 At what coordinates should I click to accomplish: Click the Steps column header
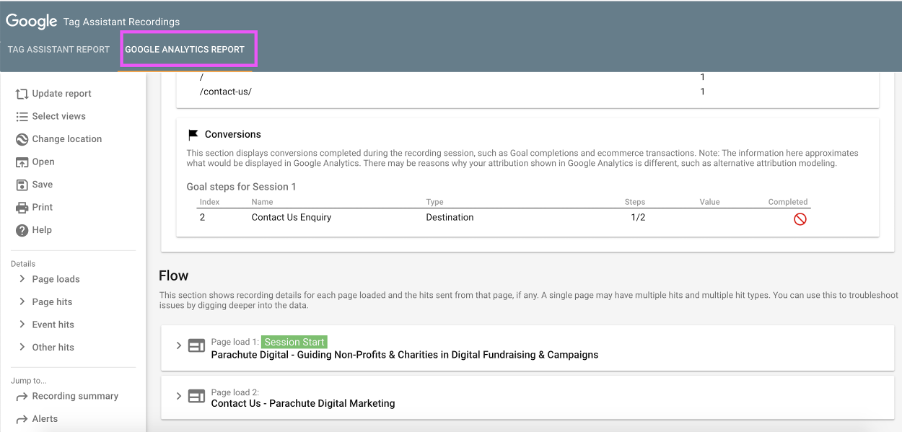tap(635, 202)
